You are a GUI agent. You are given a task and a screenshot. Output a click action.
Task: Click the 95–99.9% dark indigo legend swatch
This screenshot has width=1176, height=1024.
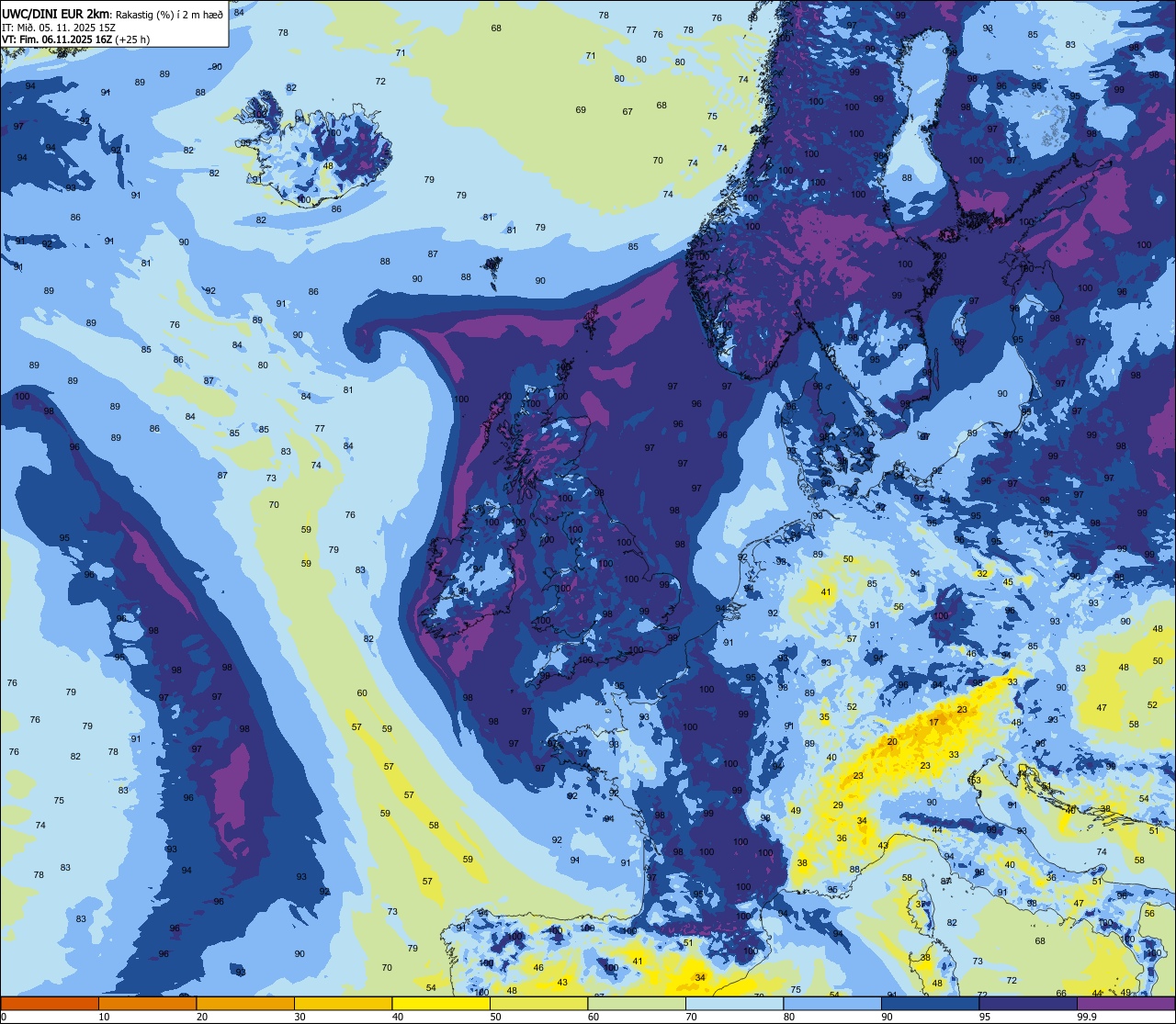[x=1028, y=1003]
